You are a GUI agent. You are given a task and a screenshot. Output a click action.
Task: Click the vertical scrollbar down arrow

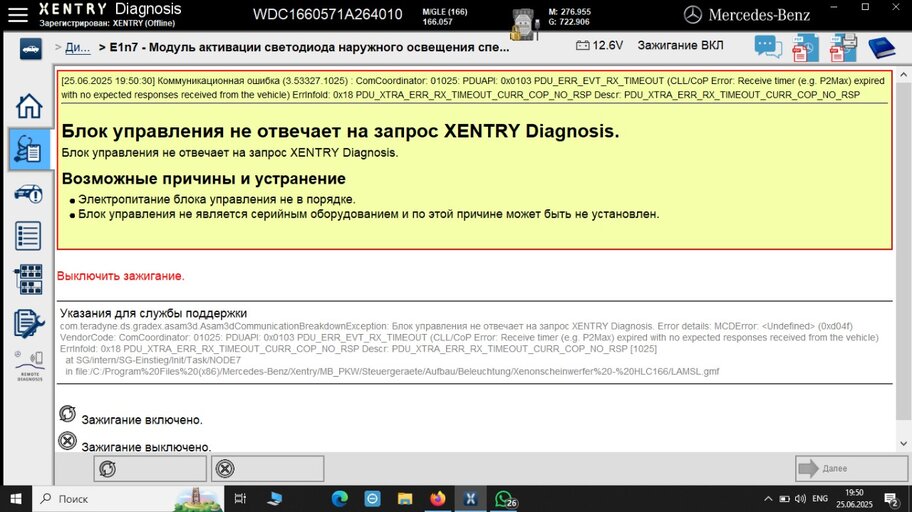pyautogui.click(x=903, y=443)
